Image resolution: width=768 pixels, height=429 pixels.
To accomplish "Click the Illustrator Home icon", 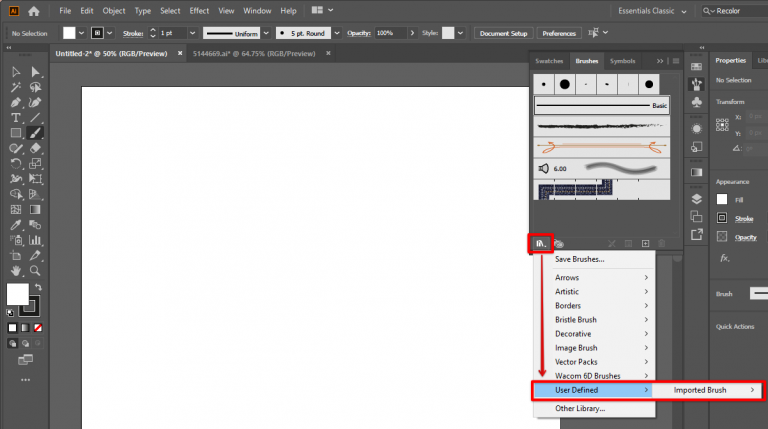I will click(x=34, y=11).
